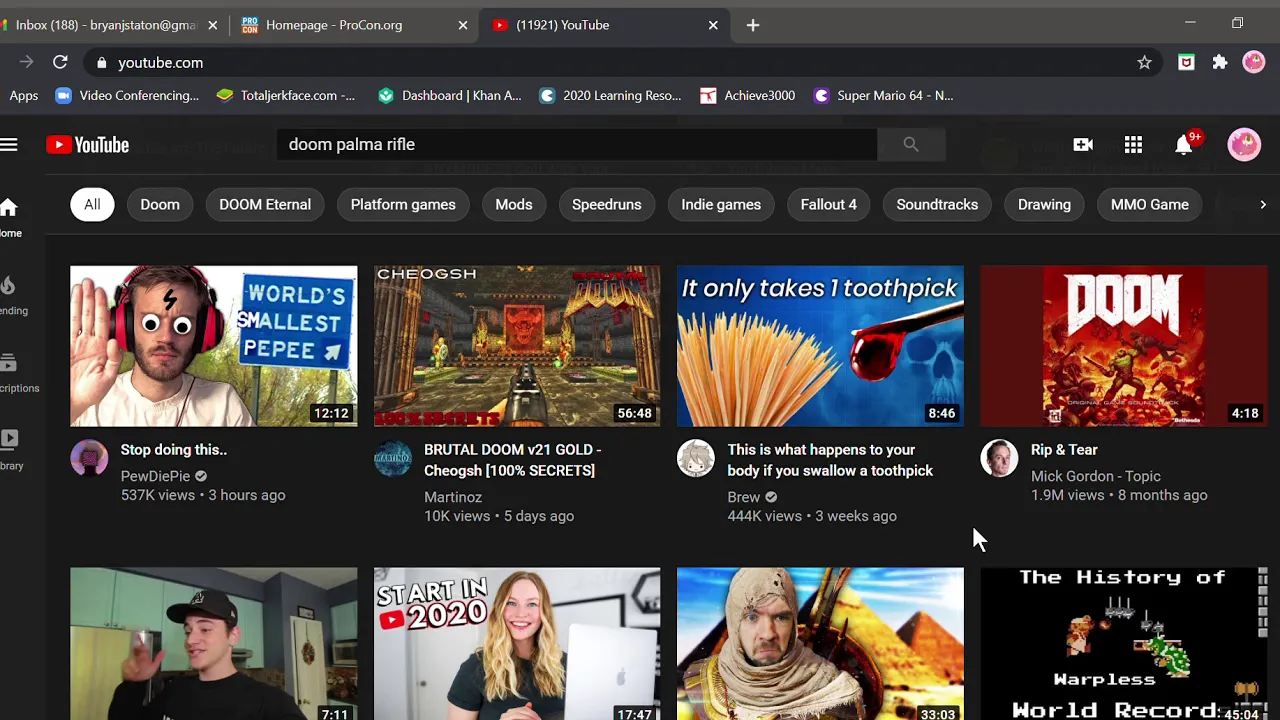The width and height of the screenshot is (1280, 720).
Task: Open Trending in the sidebar
Action: [10, 295]
